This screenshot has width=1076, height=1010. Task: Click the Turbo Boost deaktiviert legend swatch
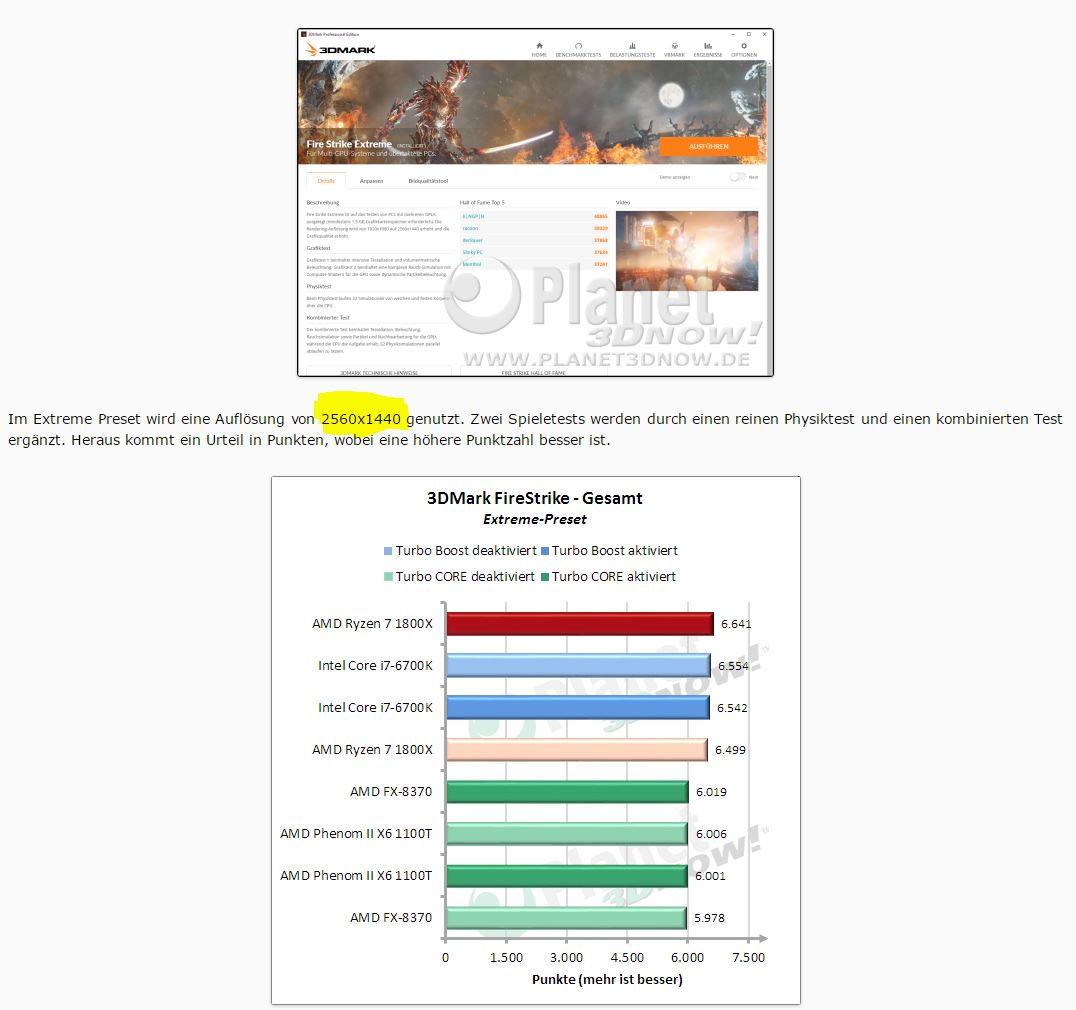(x=388, y=551)
